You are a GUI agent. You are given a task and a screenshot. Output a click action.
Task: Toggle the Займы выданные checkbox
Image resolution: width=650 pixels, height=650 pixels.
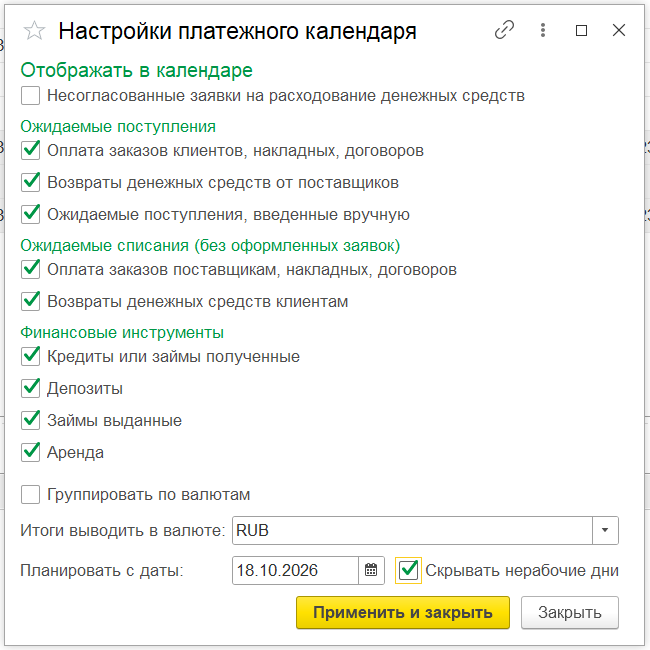(30, 420)
